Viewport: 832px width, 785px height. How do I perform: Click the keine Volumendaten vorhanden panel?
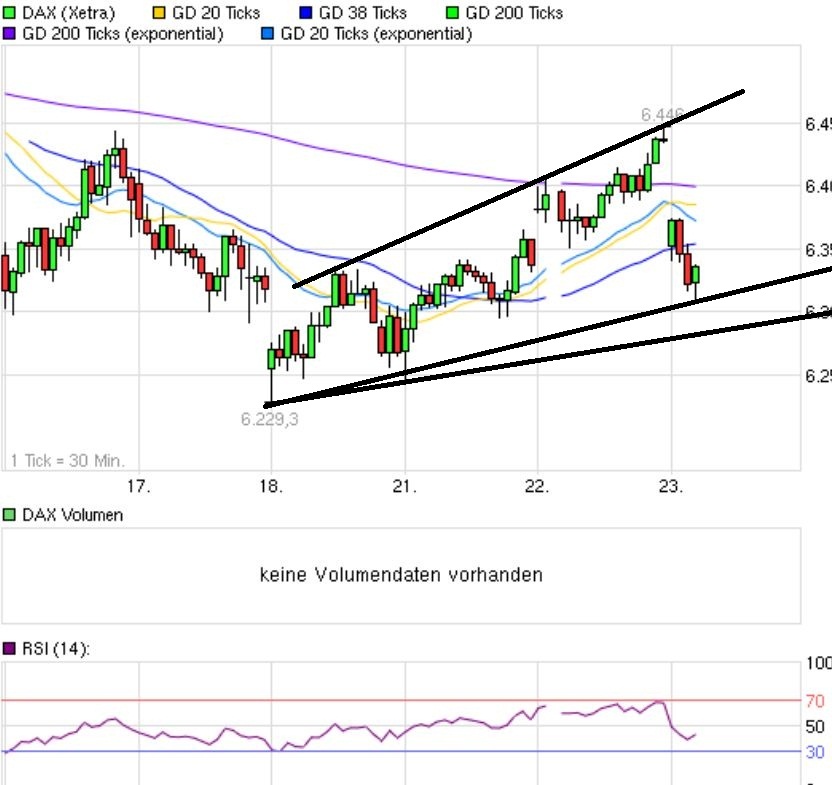(x=400, y=575)
